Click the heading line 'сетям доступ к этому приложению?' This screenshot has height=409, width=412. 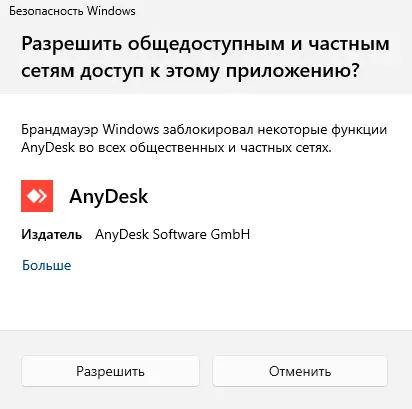(191, 71)
